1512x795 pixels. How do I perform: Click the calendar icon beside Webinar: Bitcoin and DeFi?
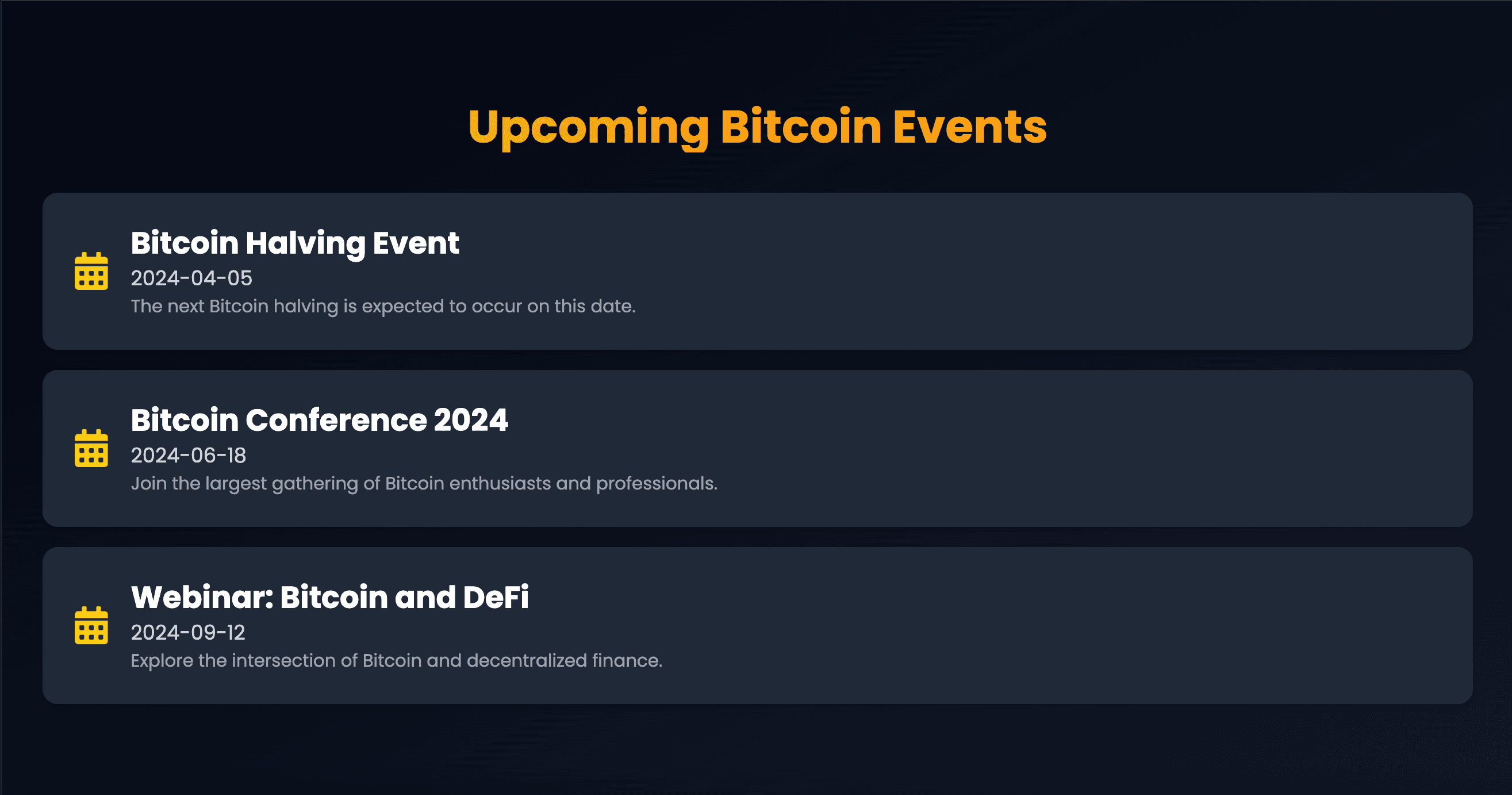pyautogui.click(x=91, y=626)
